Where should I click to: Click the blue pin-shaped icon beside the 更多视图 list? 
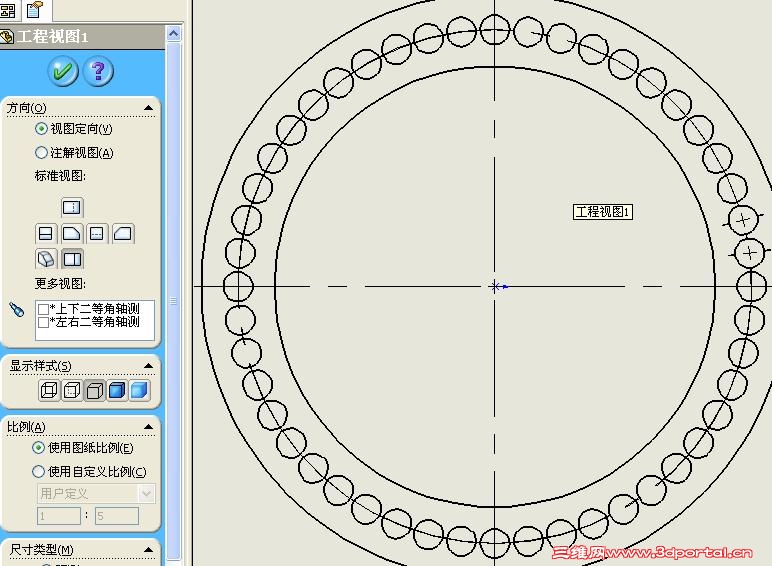tap(16, 310)
